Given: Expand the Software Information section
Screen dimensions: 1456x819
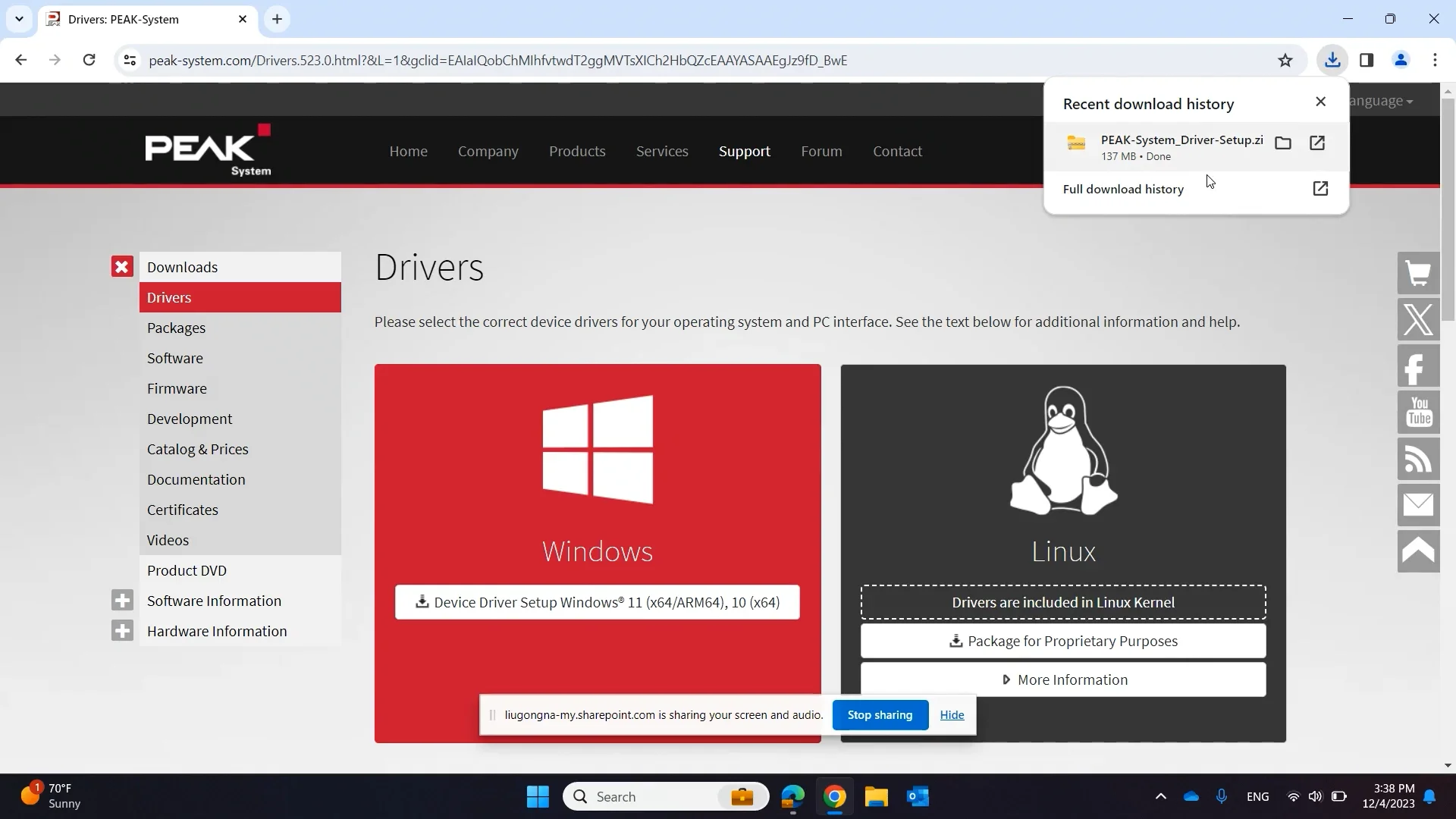Looking at the screenshot, I should click(122, 601).
